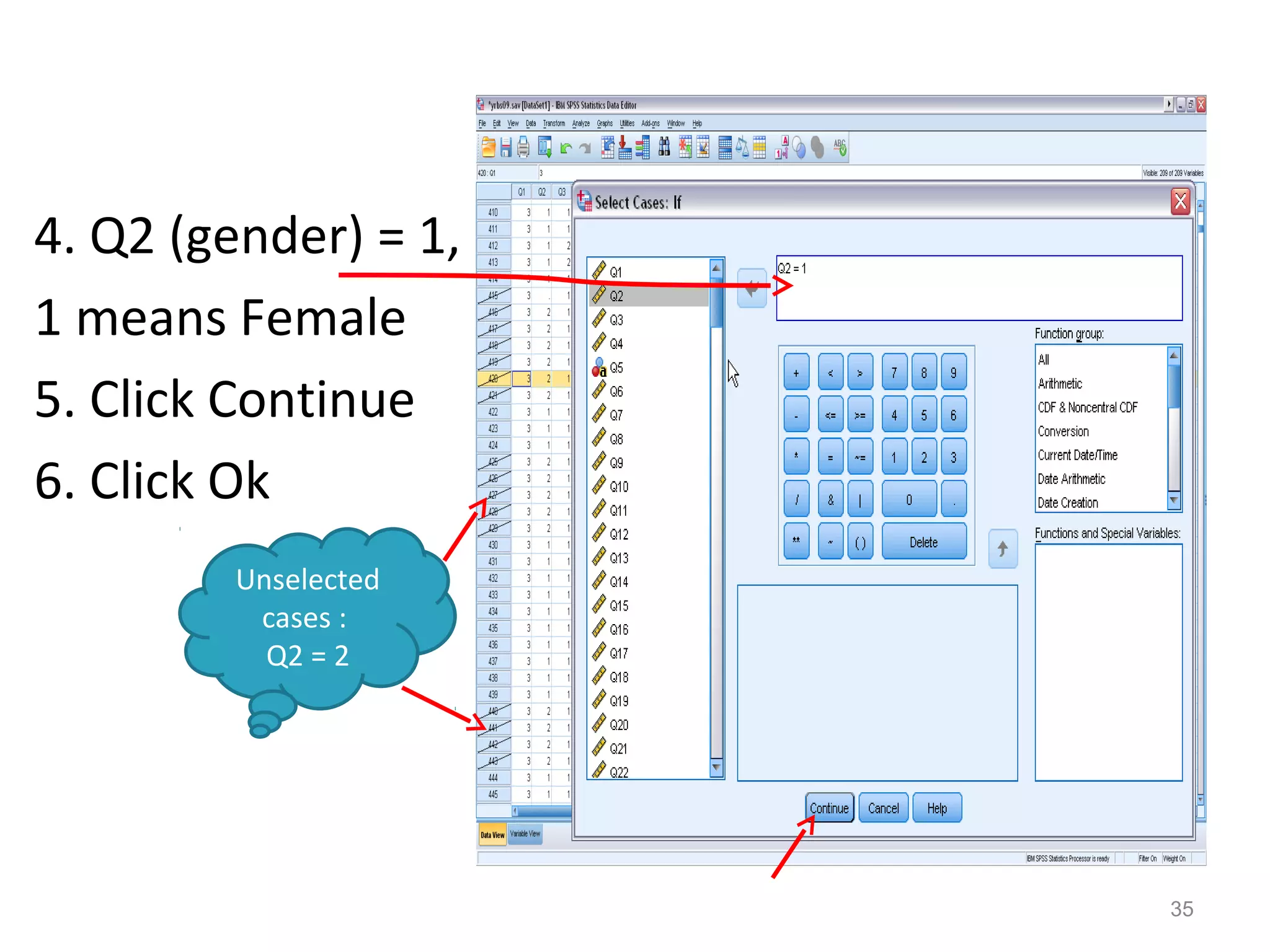Click in the Q2 = 1 expression box
The height and width of the screenshot is (952, 1270).
coord(979,288)
